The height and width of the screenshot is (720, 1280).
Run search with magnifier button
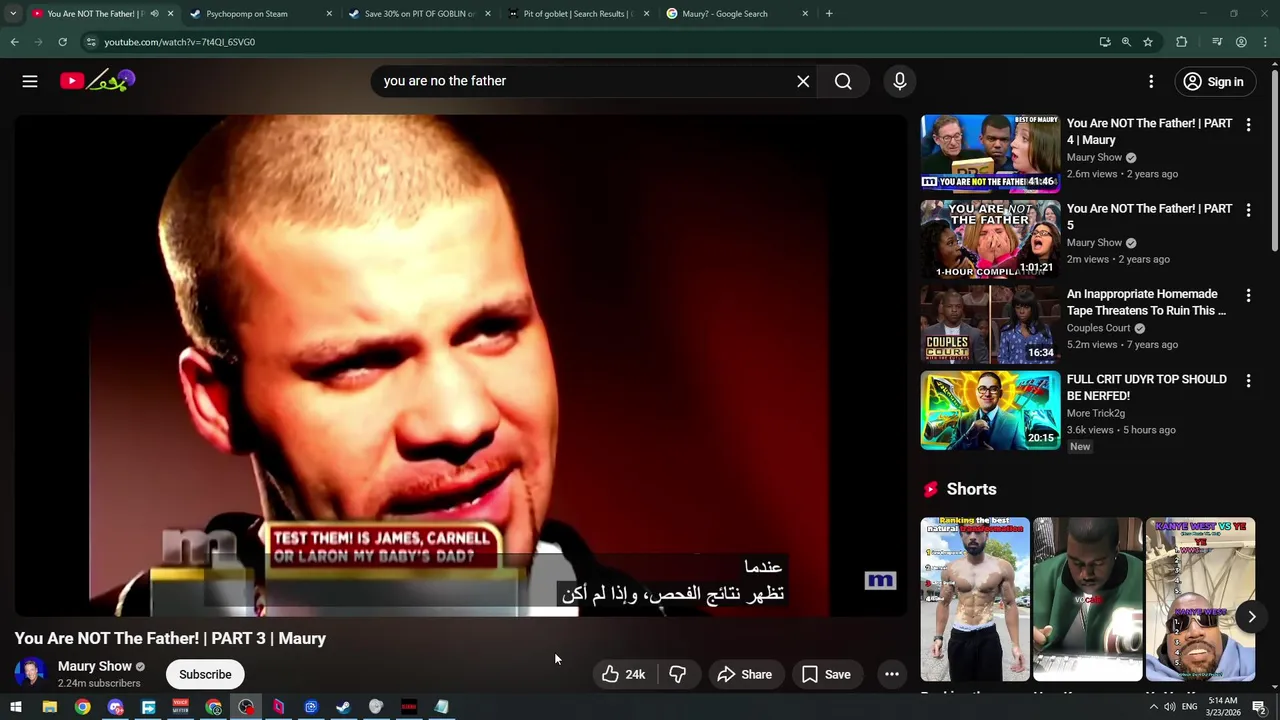point(843,81)
